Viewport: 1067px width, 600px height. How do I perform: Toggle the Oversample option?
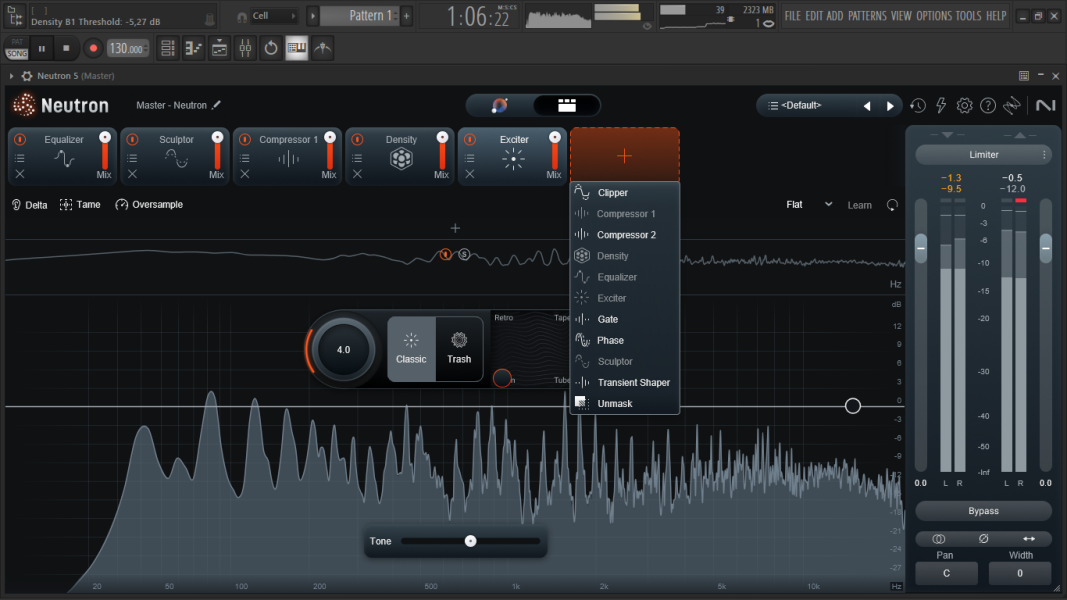149,205
